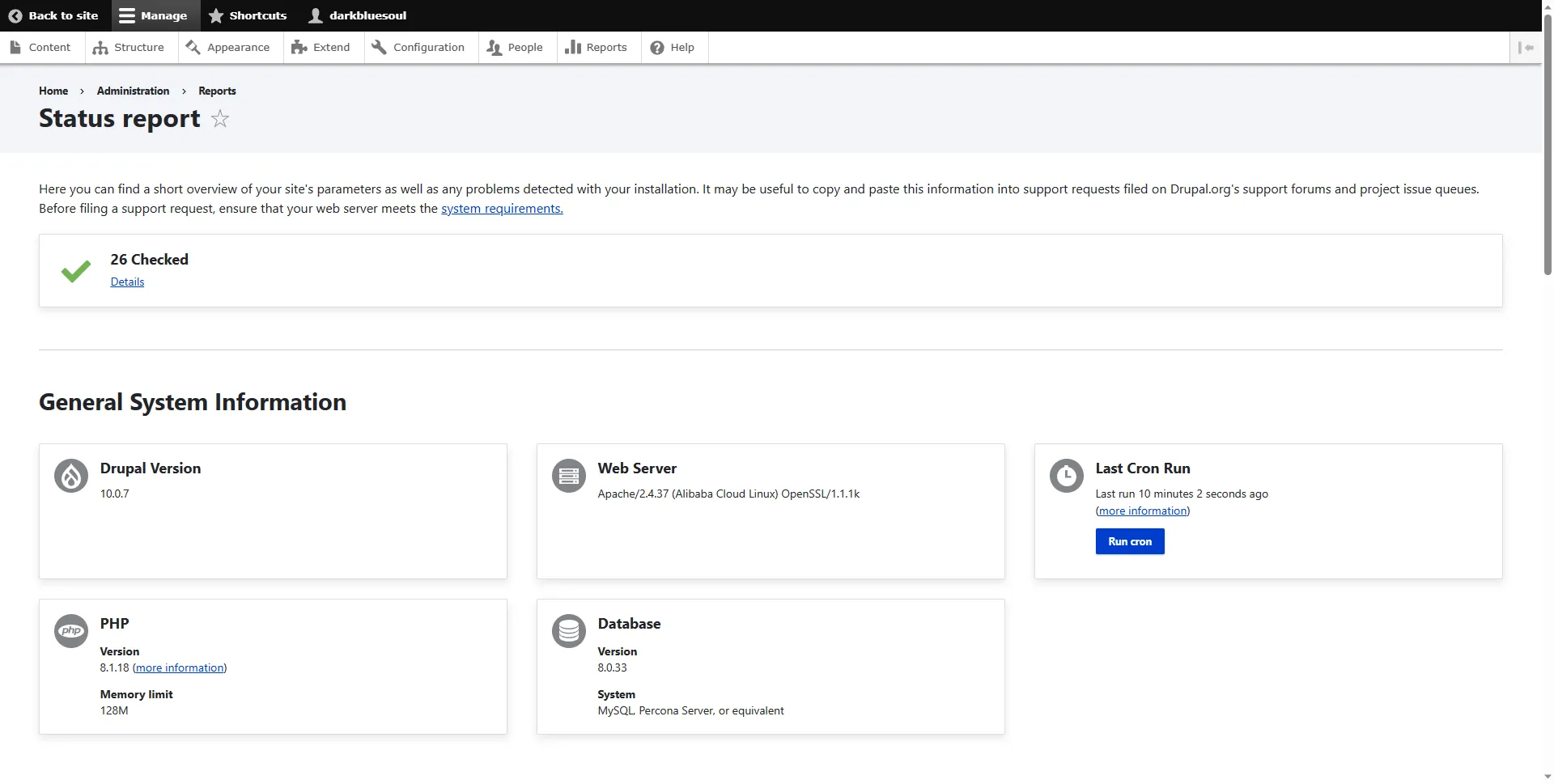Viewport: 1554px width, 784px height.
Task: Click the Database cylinder icon
Action: coord(568,630)
